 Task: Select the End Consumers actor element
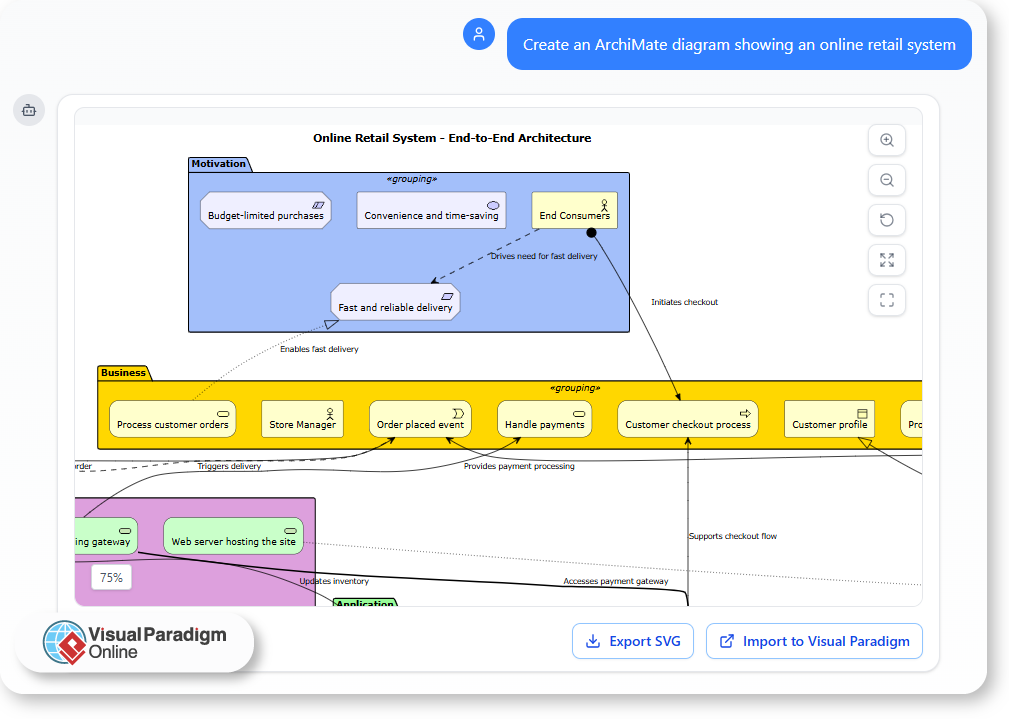tap(574, 209)
